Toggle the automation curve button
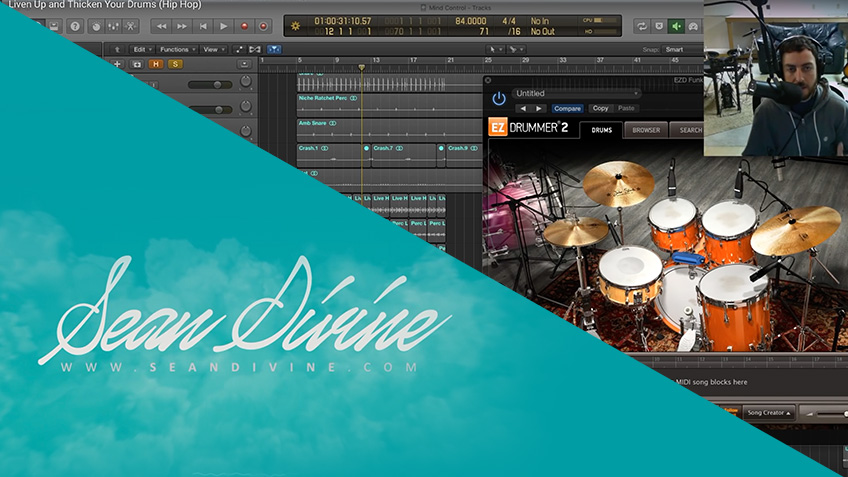 239,49
